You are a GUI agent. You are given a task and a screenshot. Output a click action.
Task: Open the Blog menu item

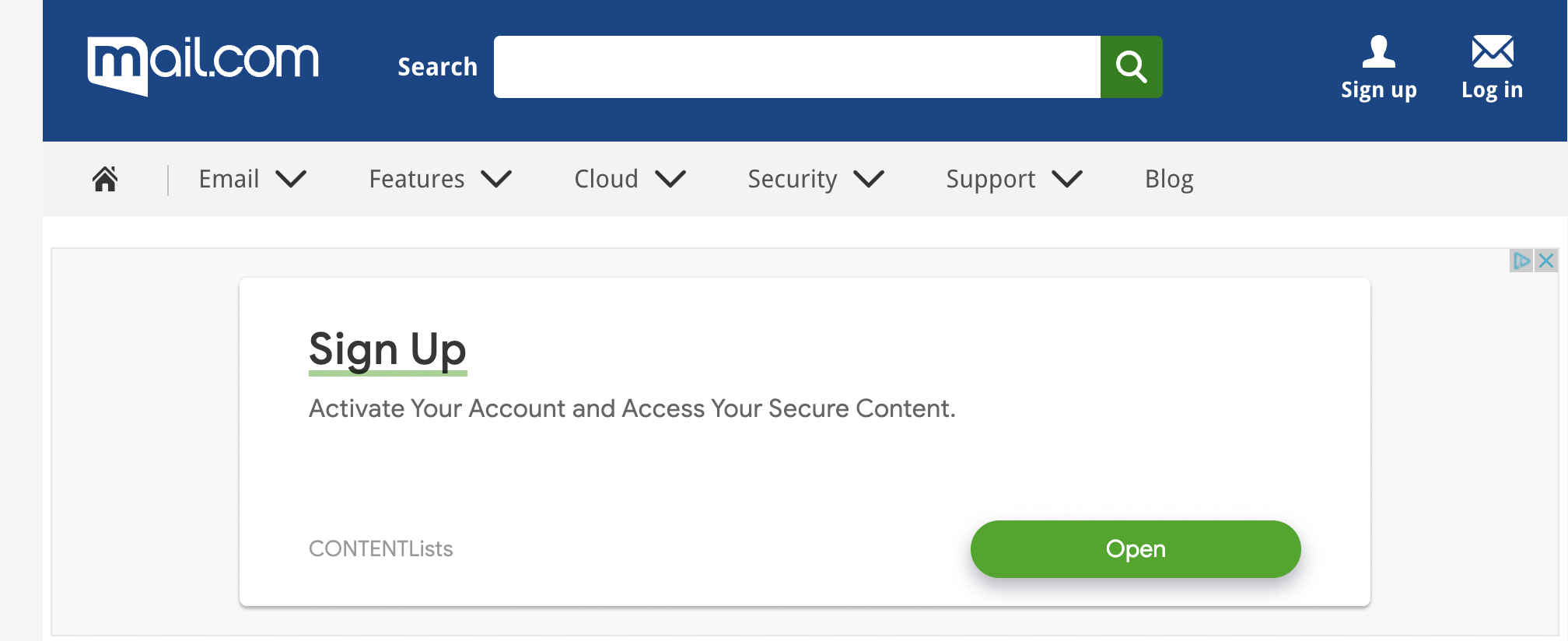[1169, 180]
